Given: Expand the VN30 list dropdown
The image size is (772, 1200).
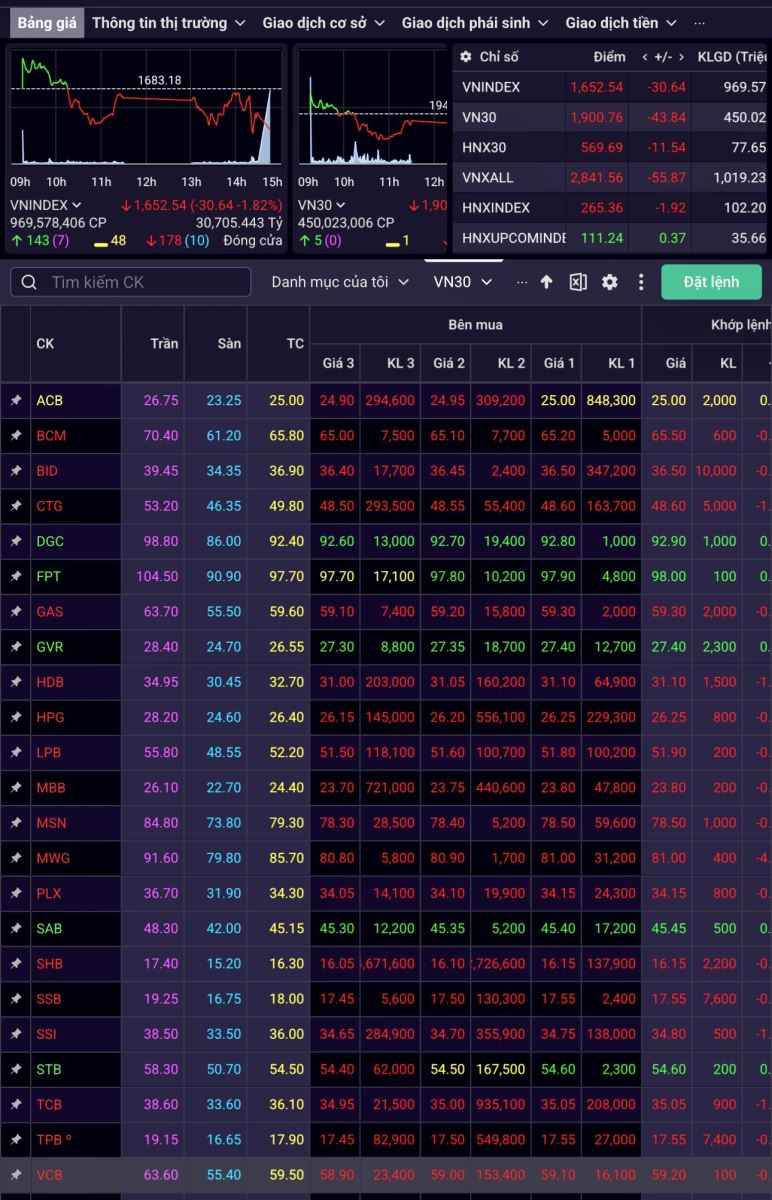Looking at the screenshot, I should [463, 282].
